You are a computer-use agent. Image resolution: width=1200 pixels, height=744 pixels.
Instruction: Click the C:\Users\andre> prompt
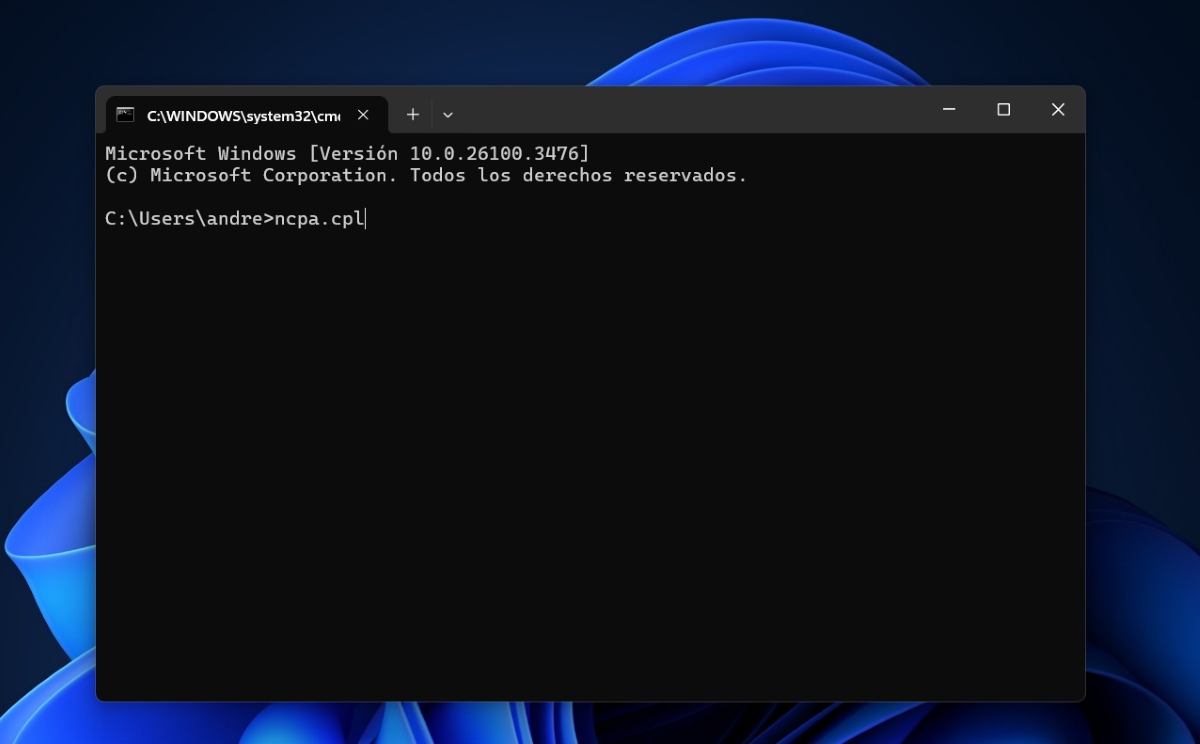189,219
